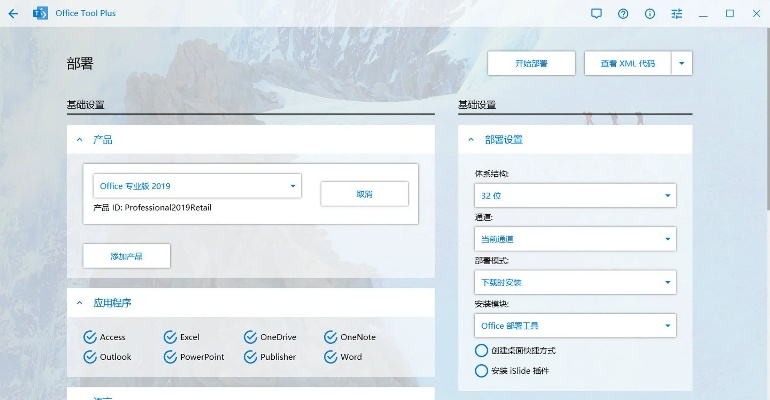Open the feedback chat bubble icon
This screenshot has width=770, height=400.
coord(596,14)
